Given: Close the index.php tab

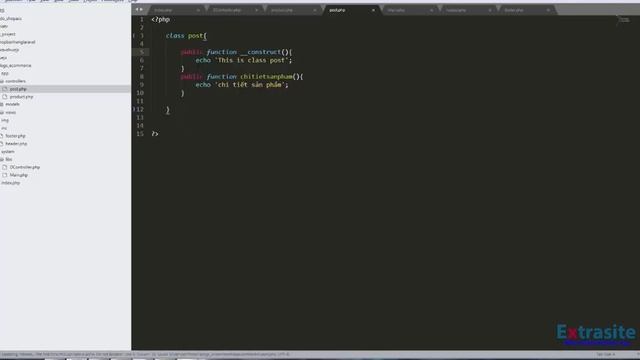Looking at the screenshot, I should [198, 10].
